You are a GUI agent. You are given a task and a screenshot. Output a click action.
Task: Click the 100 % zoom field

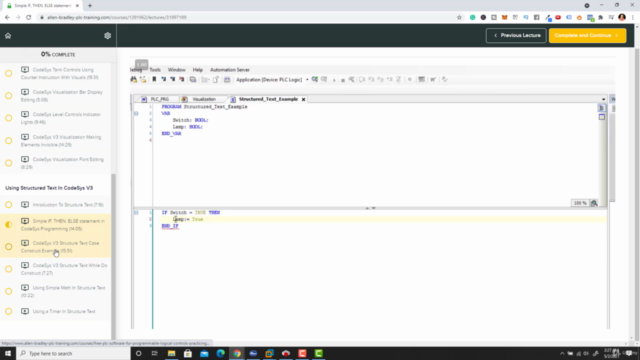tap(580, 203)
